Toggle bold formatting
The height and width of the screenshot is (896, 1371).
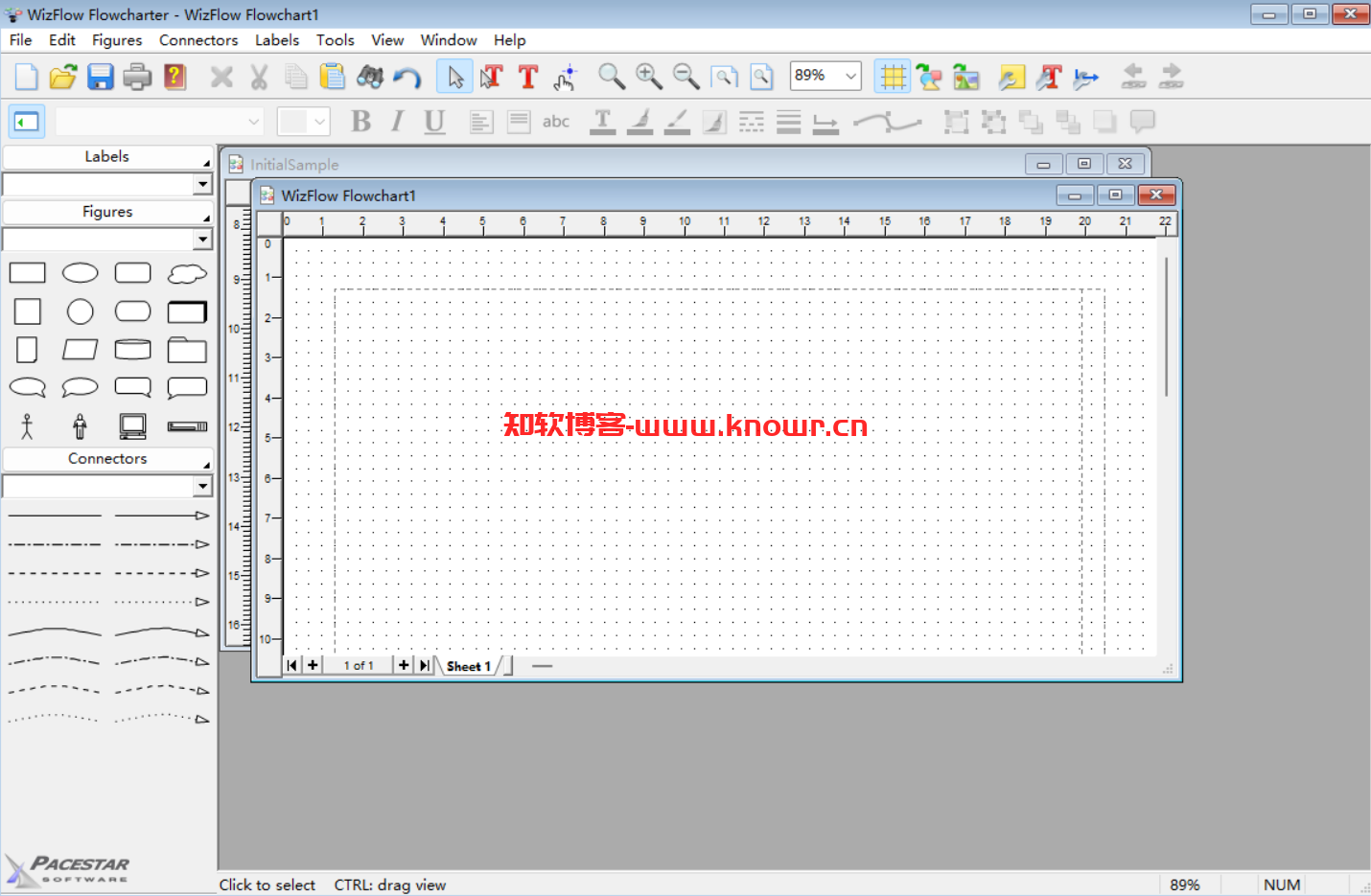pyautogui.click(x=360, y=122)
